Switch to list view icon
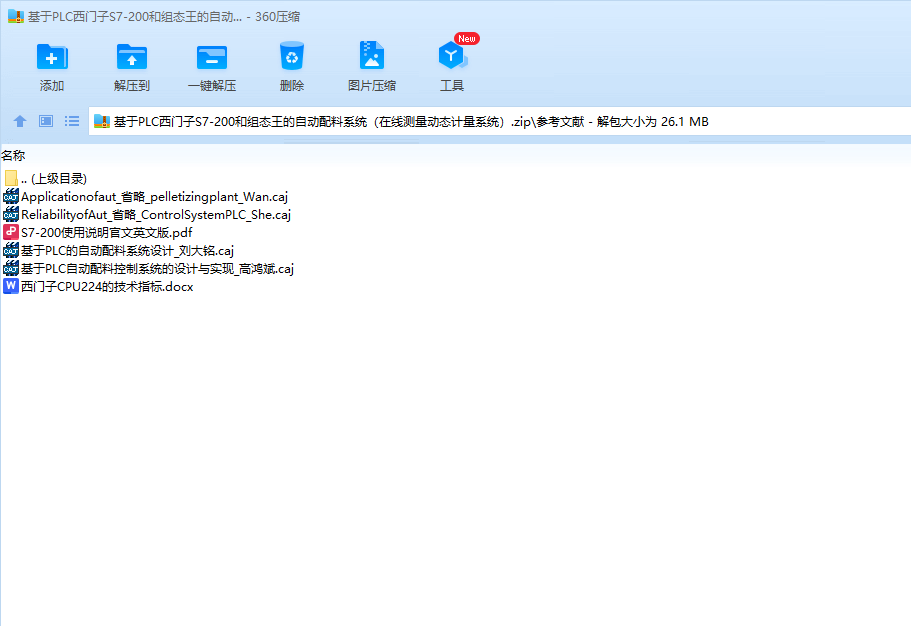 72,121
